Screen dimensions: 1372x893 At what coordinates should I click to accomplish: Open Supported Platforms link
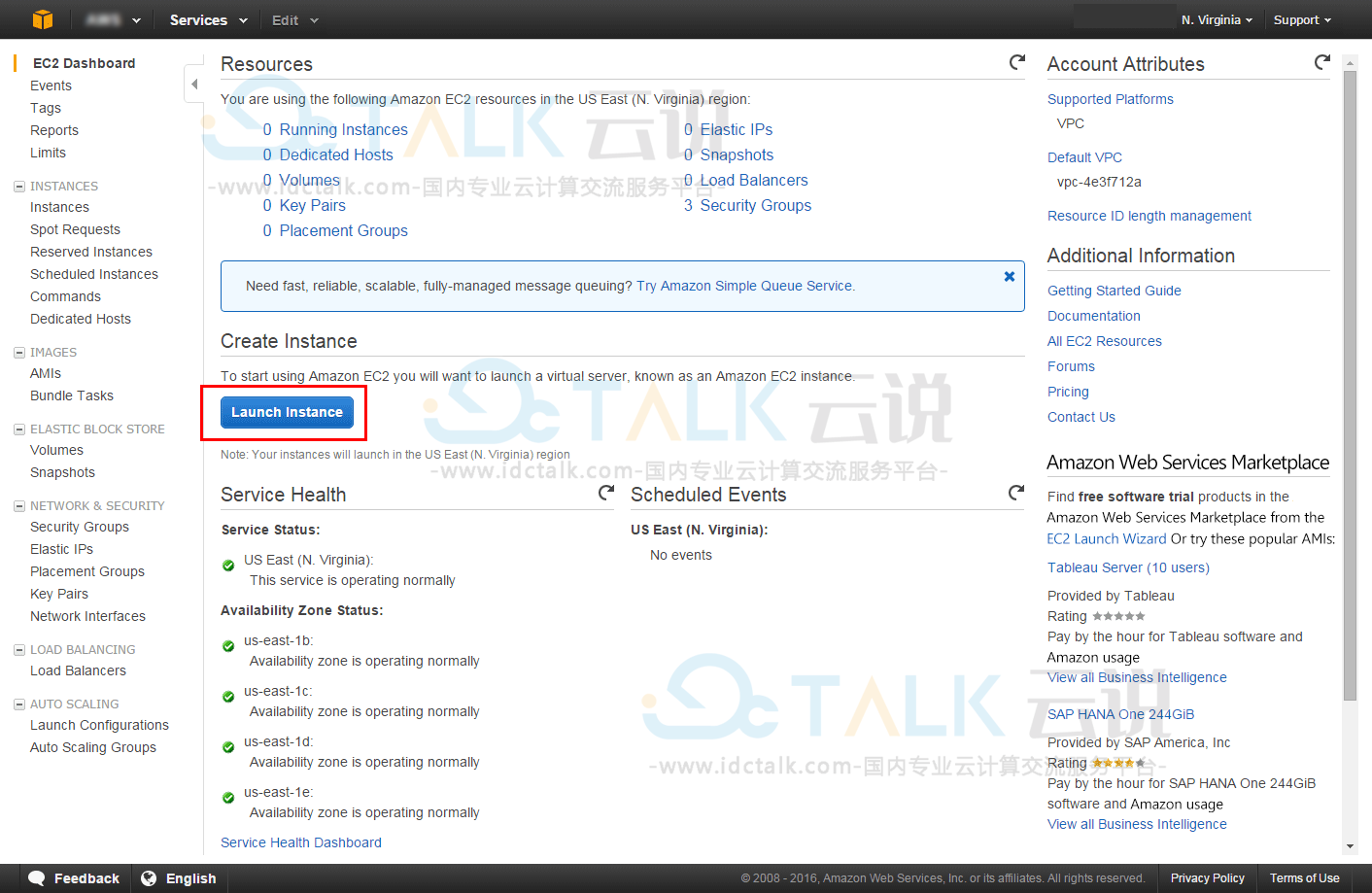[1111, 99]
